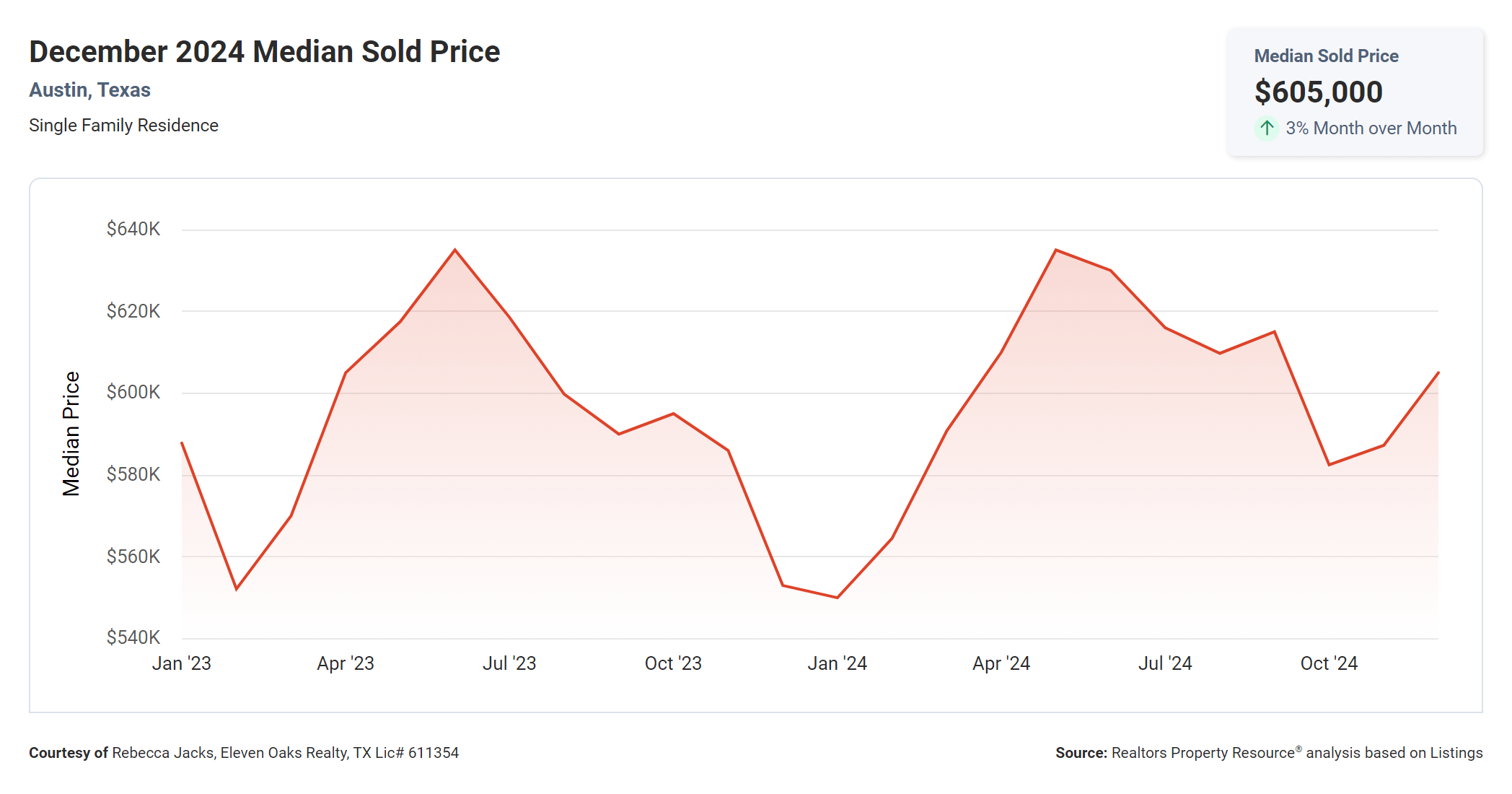Click the Jan '23 x-axis label

click(x=181, y=663)
